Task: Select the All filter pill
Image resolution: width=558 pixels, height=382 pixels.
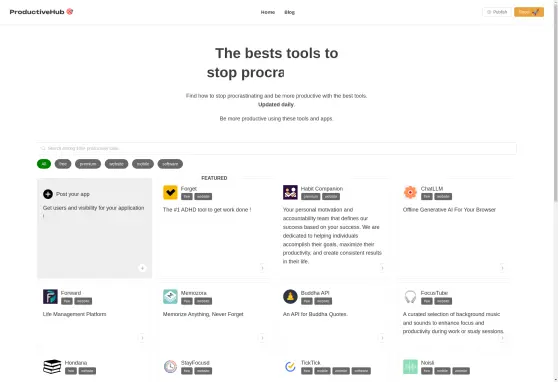Action: point(44,164)
